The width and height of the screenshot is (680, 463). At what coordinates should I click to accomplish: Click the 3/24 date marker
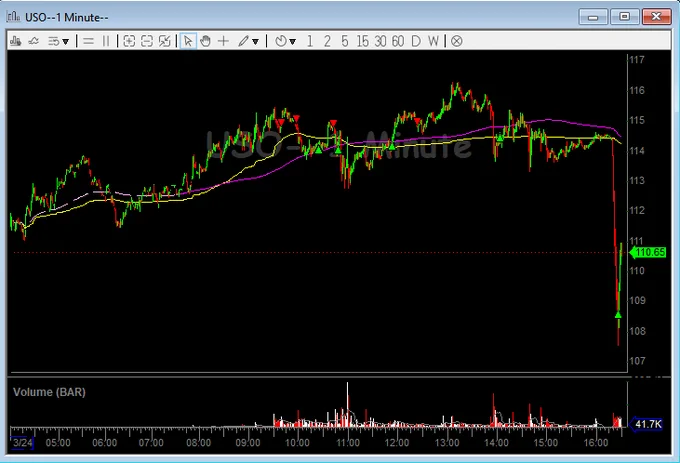(22, 443)
